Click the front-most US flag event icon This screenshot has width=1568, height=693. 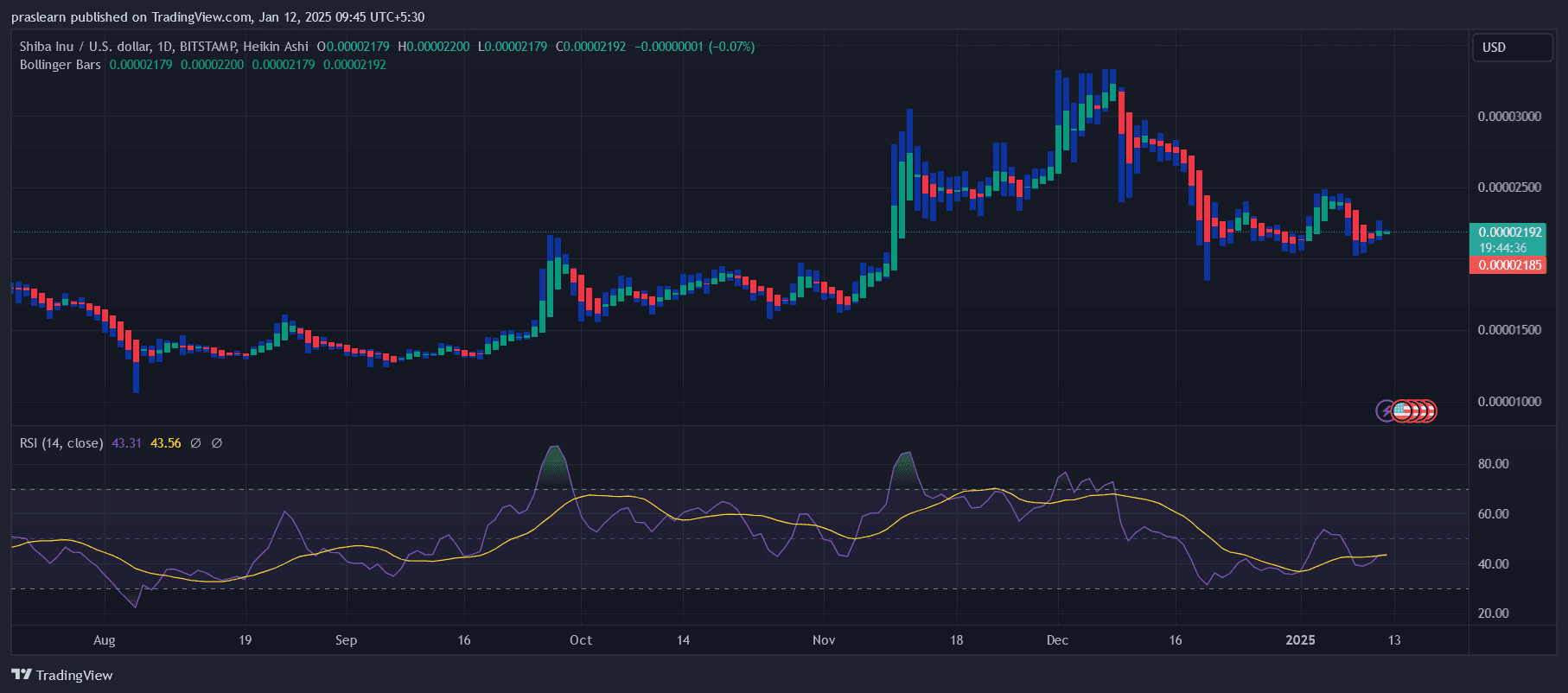click(x=1402, y=411)
